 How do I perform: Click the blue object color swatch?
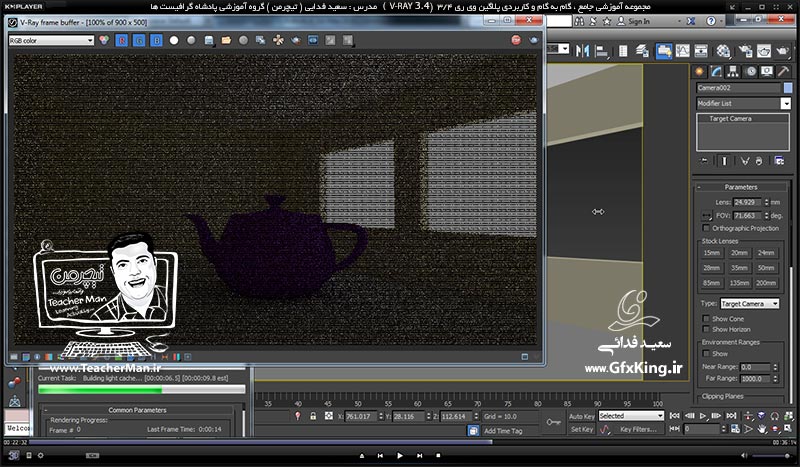[787, 88]
